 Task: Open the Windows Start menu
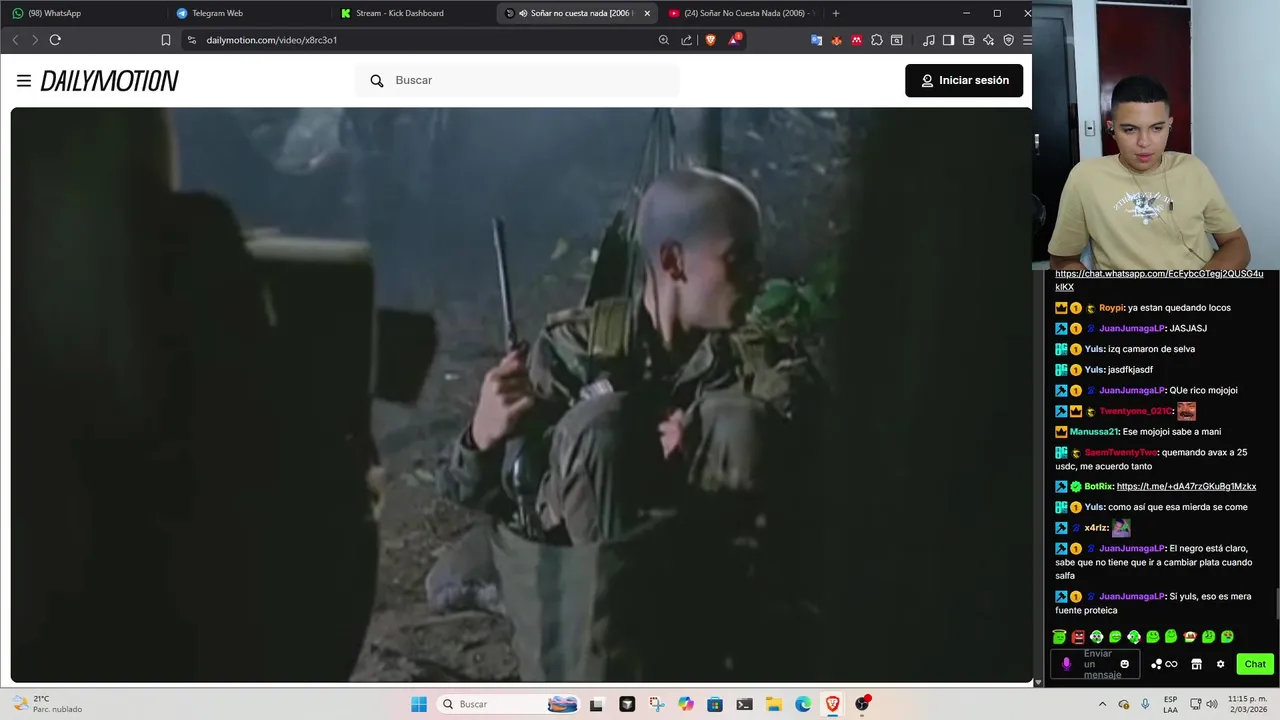click(419, 704)
